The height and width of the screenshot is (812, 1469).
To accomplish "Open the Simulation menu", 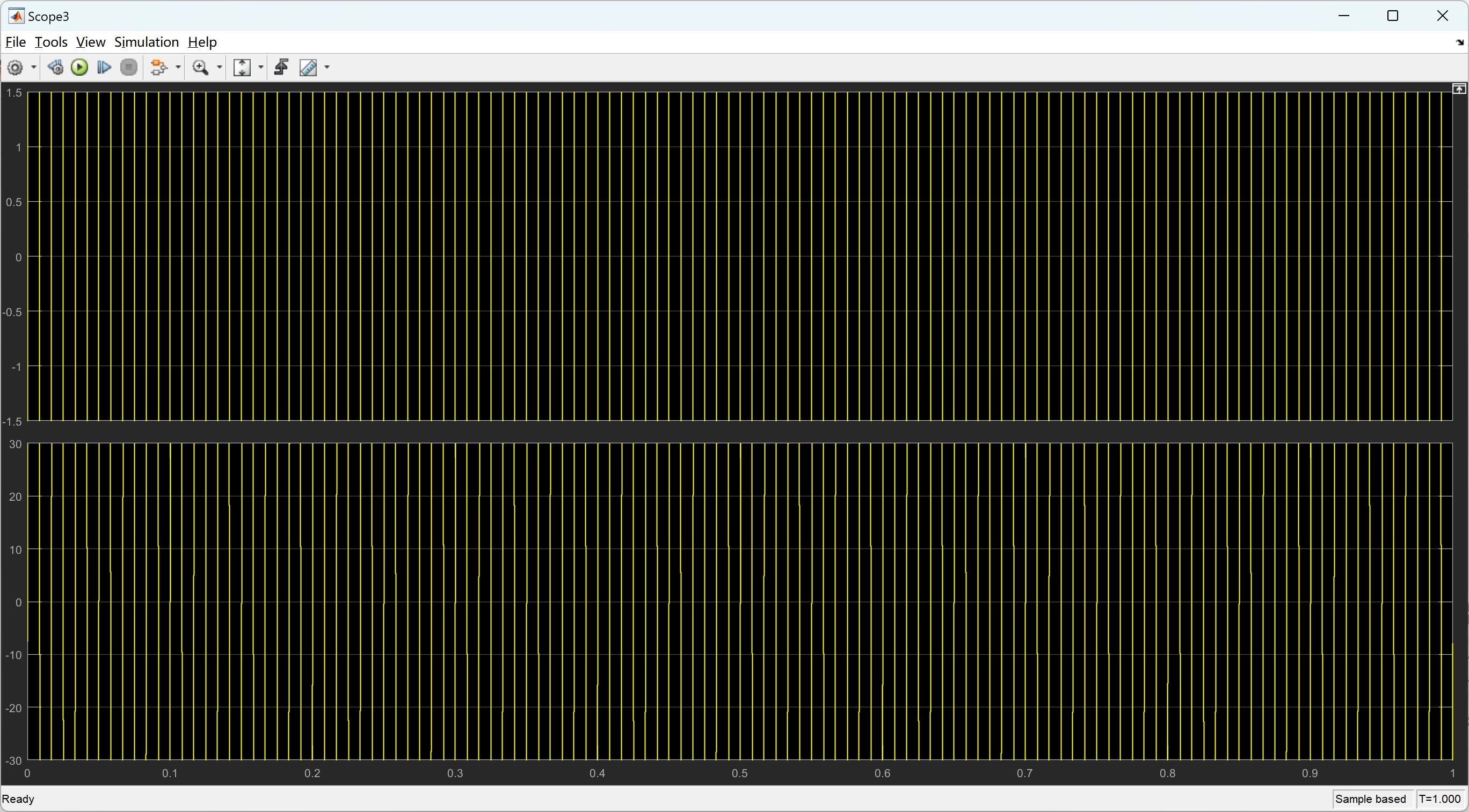I will tap(146, 42).
